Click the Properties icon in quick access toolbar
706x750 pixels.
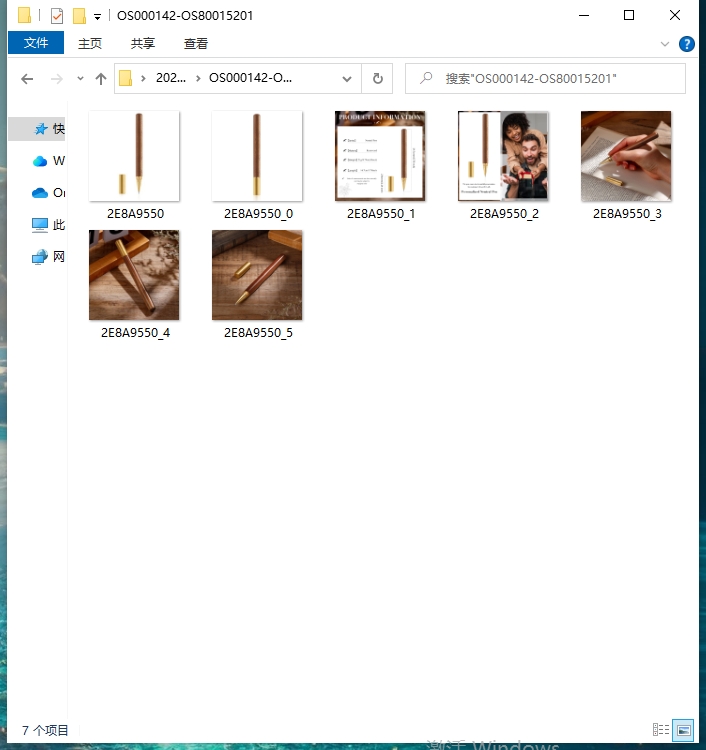[57, 16]
